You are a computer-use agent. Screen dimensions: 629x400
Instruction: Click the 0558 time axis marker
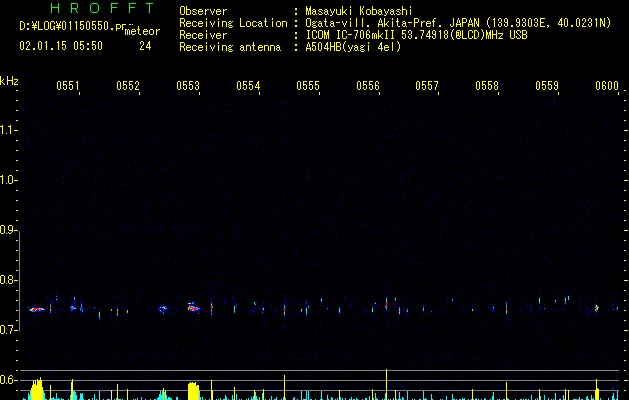[x=487, y=85]
